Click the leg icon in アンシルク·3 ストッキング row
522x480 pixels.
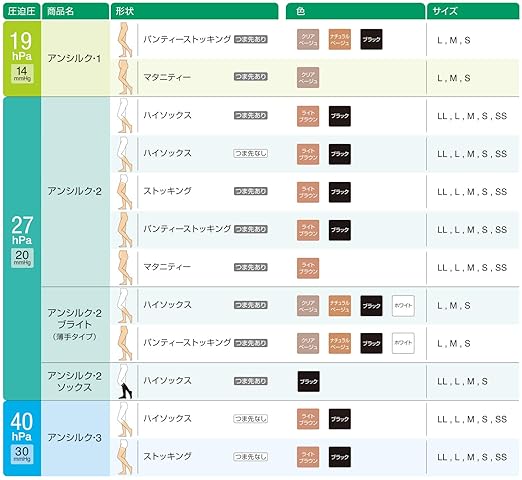pos(125,457)
